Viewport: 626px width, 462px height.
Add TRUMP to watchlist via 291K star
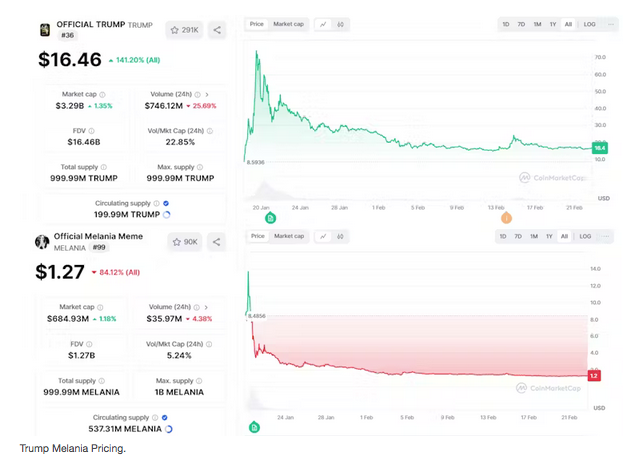(184, 30)
